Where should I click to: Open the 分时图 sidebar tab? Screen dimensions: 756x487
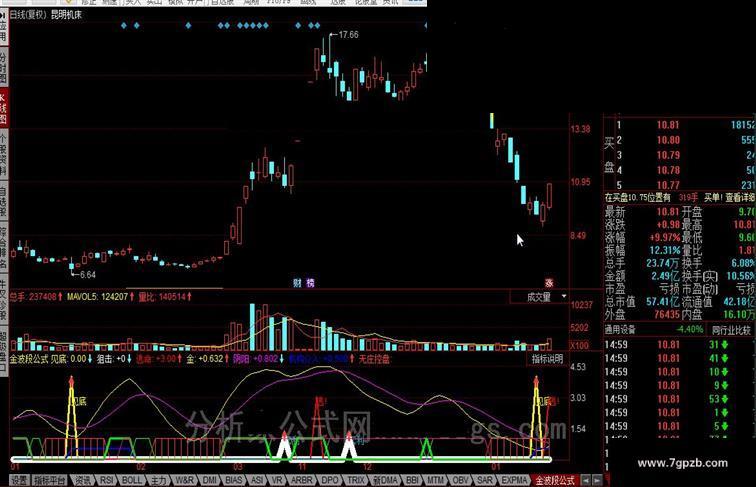click(x=4, y=67)
